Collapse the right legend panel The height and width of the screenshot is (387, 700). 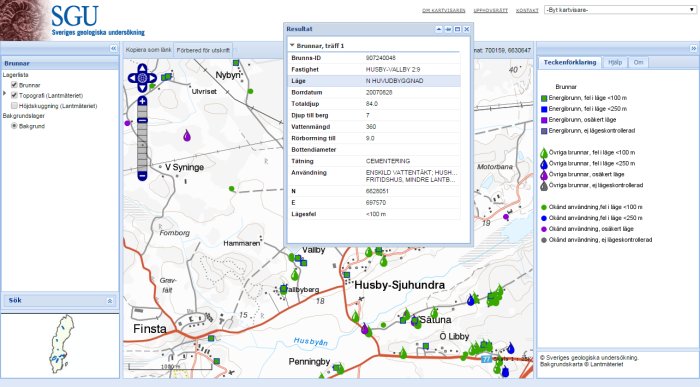coord(693,48)
